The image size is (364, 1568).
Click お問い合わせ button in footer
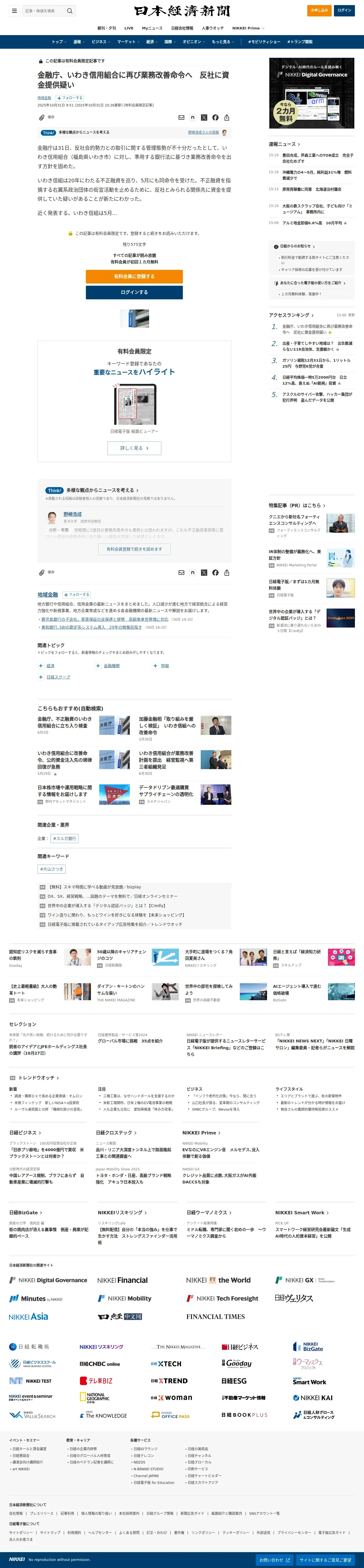click(x=274, y=1560)
